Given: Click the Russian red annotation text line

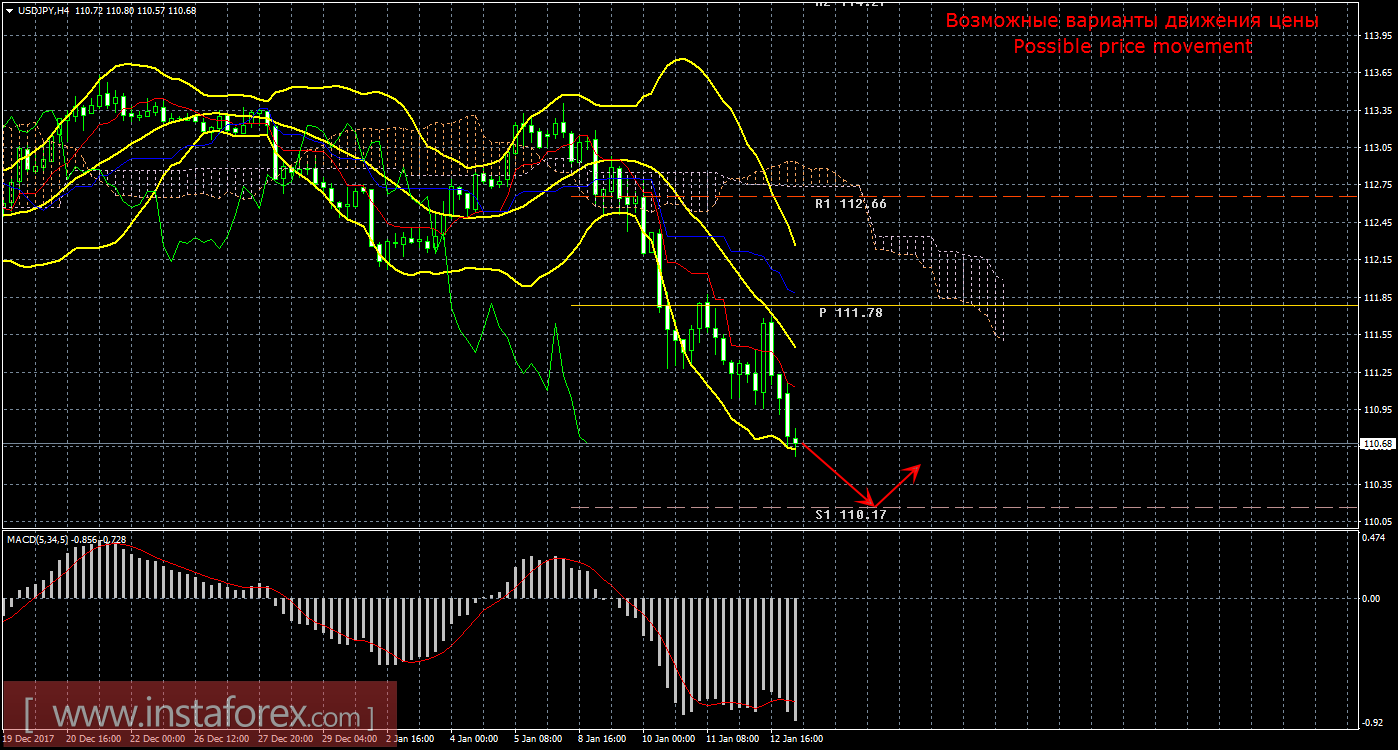Looking at the screenshot, I should [1132, 21].
